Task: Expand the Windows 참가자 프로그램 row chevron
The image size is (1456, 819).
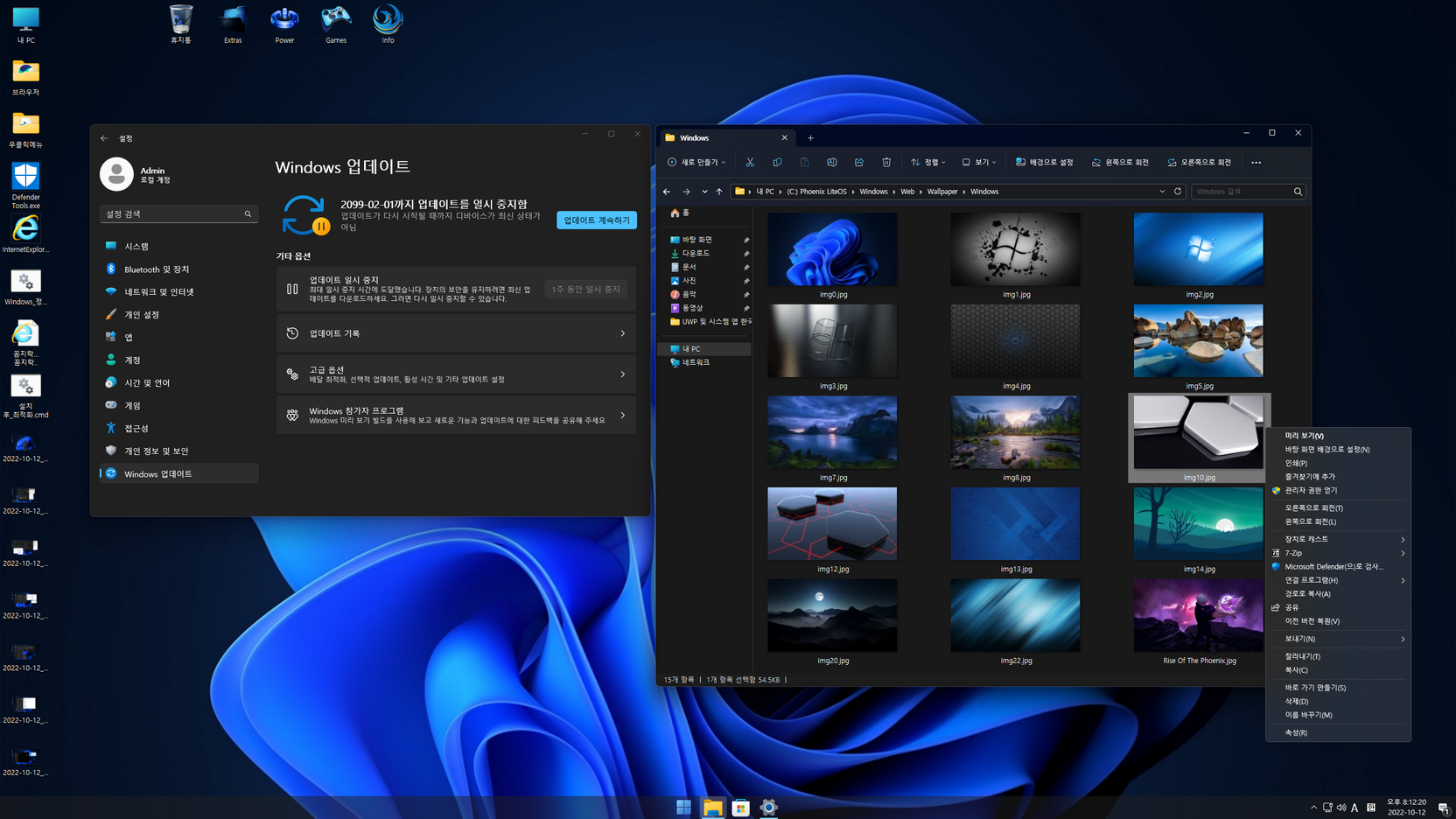Action: (x=623, y=416)
